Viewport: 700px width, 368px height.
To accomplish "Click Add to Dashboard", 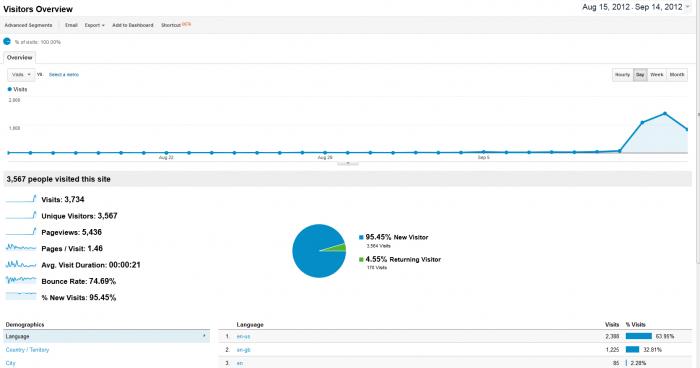I will 133,25.
